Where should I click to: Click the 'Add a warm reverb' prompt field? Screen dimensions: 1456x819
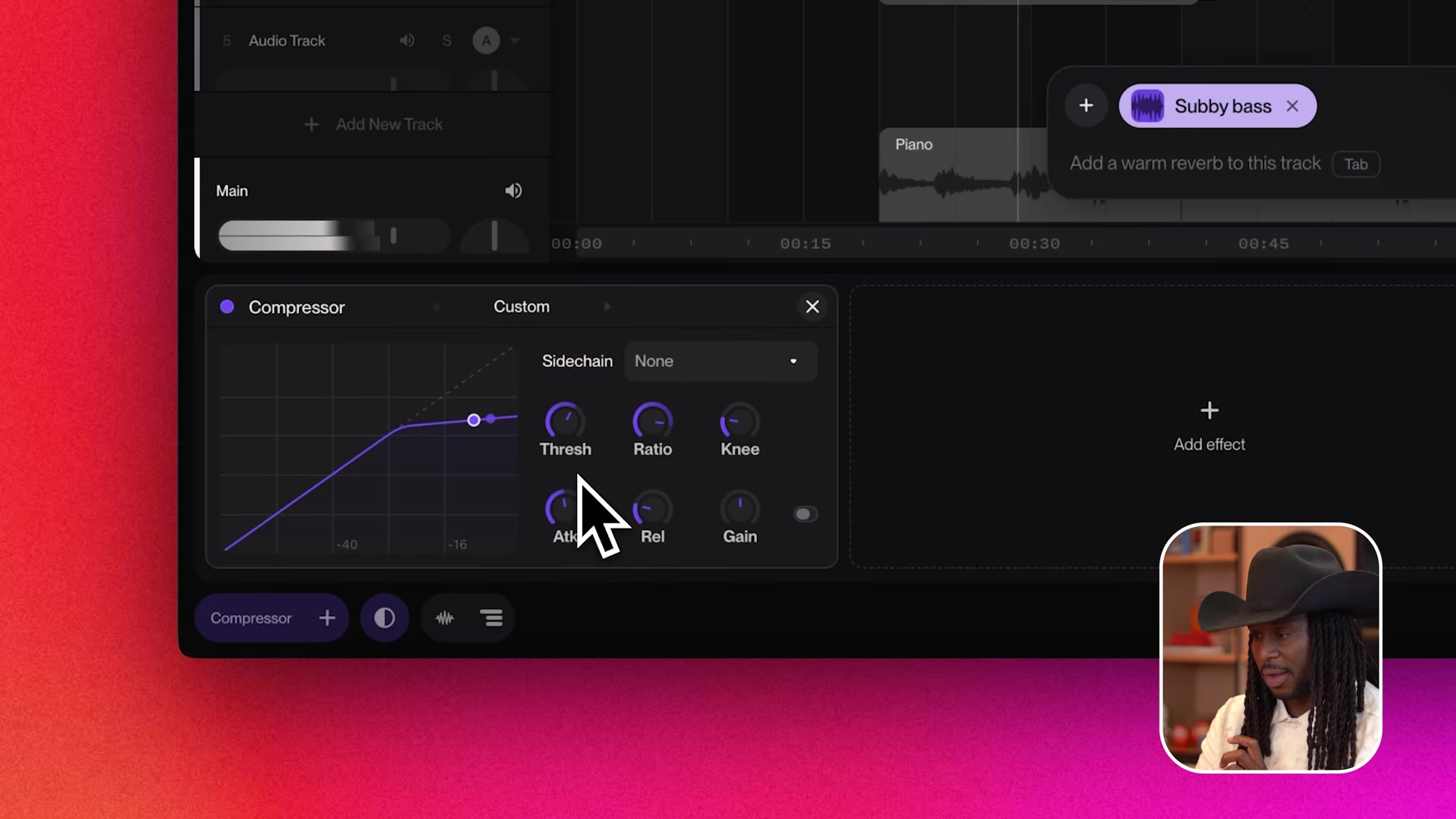[x=1195, y=163]
